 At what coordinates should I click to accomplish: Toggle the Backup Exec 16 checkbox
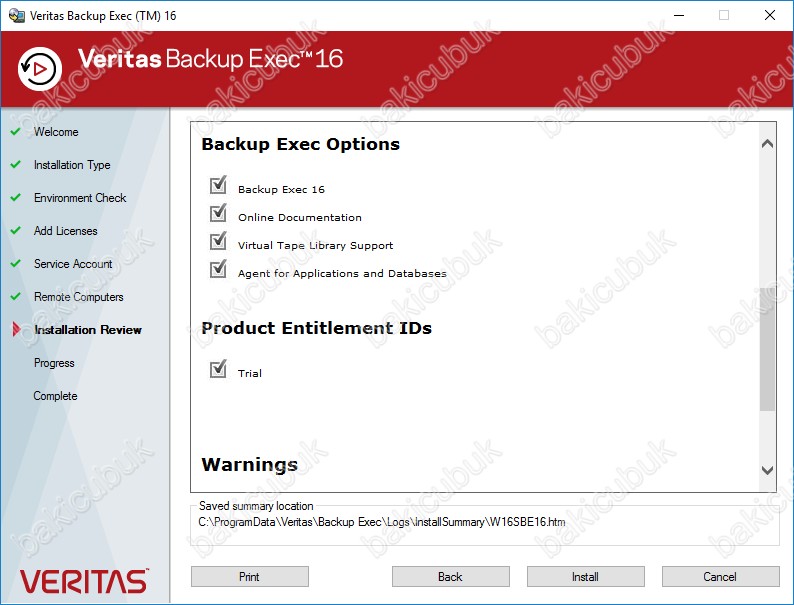(218, 186)
